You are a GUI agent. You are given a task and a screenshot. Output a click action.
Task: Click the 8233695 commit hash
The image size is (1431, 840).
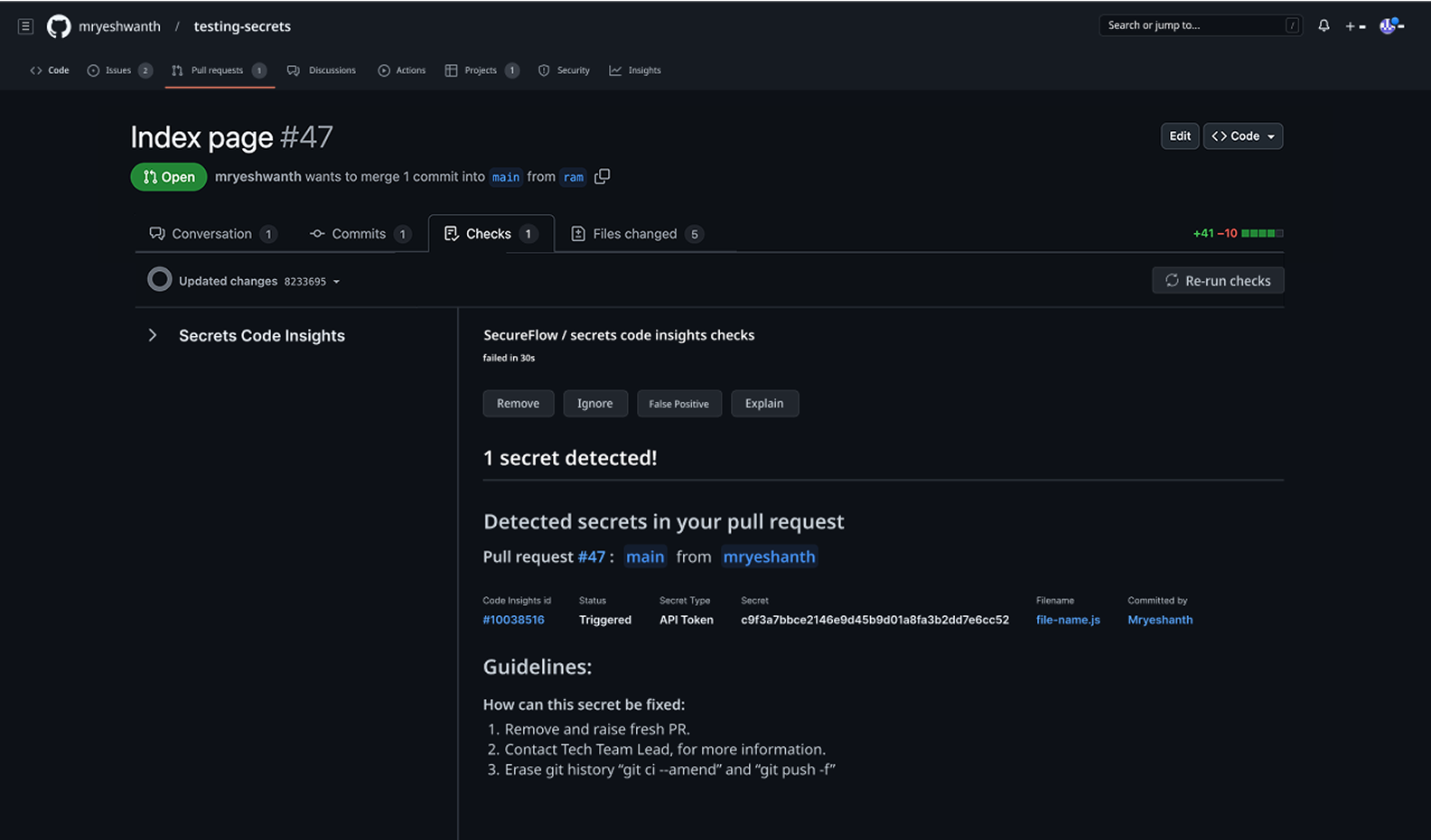(305, 282)
